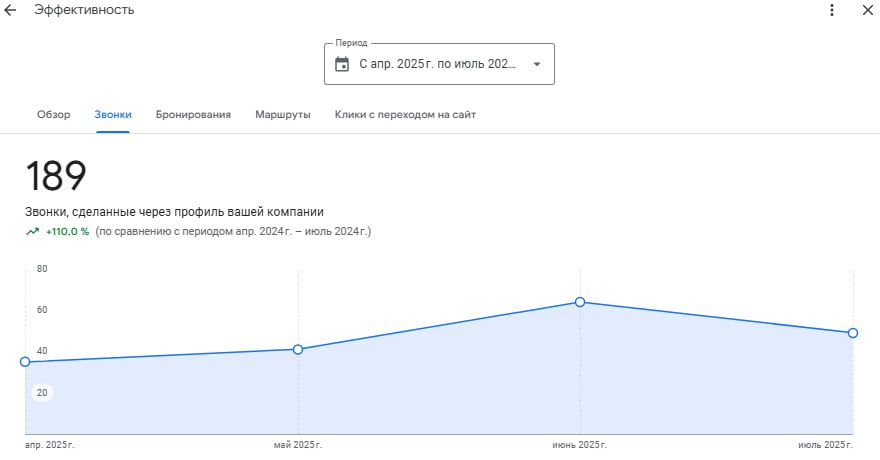Switch to the Обзор tab
Screen dimensions: 880x460
click(x=54, y=115)
